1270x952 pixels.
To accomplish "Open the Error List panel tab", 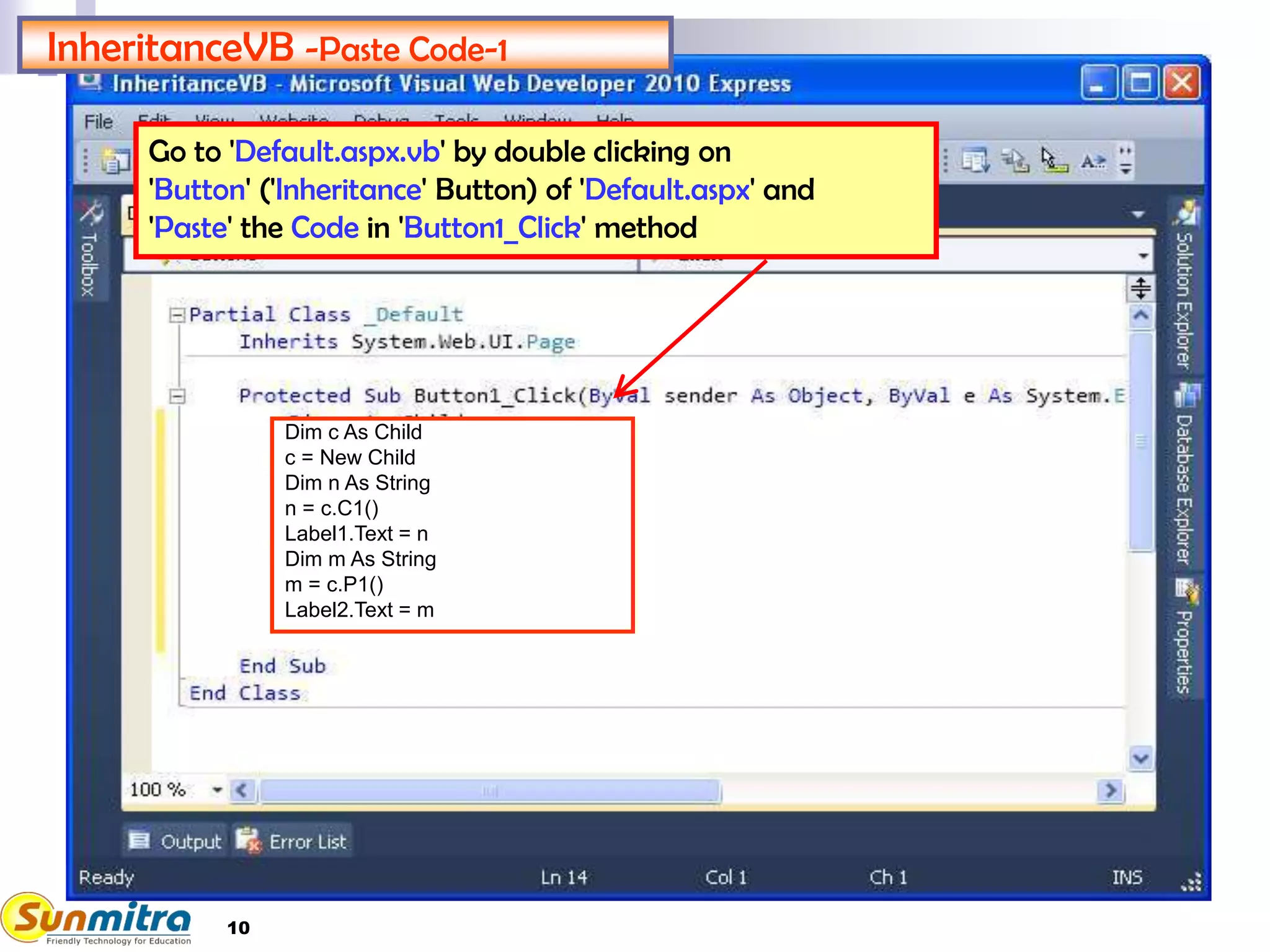I will pos(293,841).
